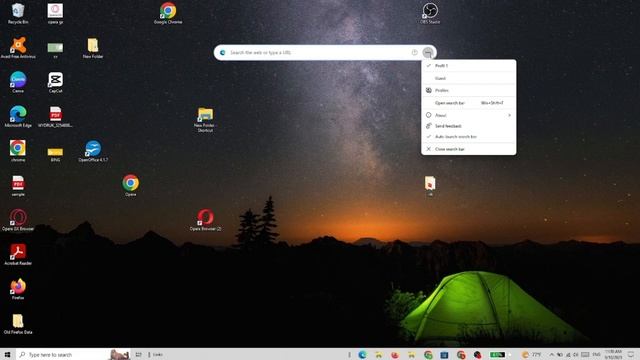Image resolution: width=640 pixels, height=360 pixels.
Task: Open the Opera GX Browser shortcut
Action: click(x=18, y=220)
